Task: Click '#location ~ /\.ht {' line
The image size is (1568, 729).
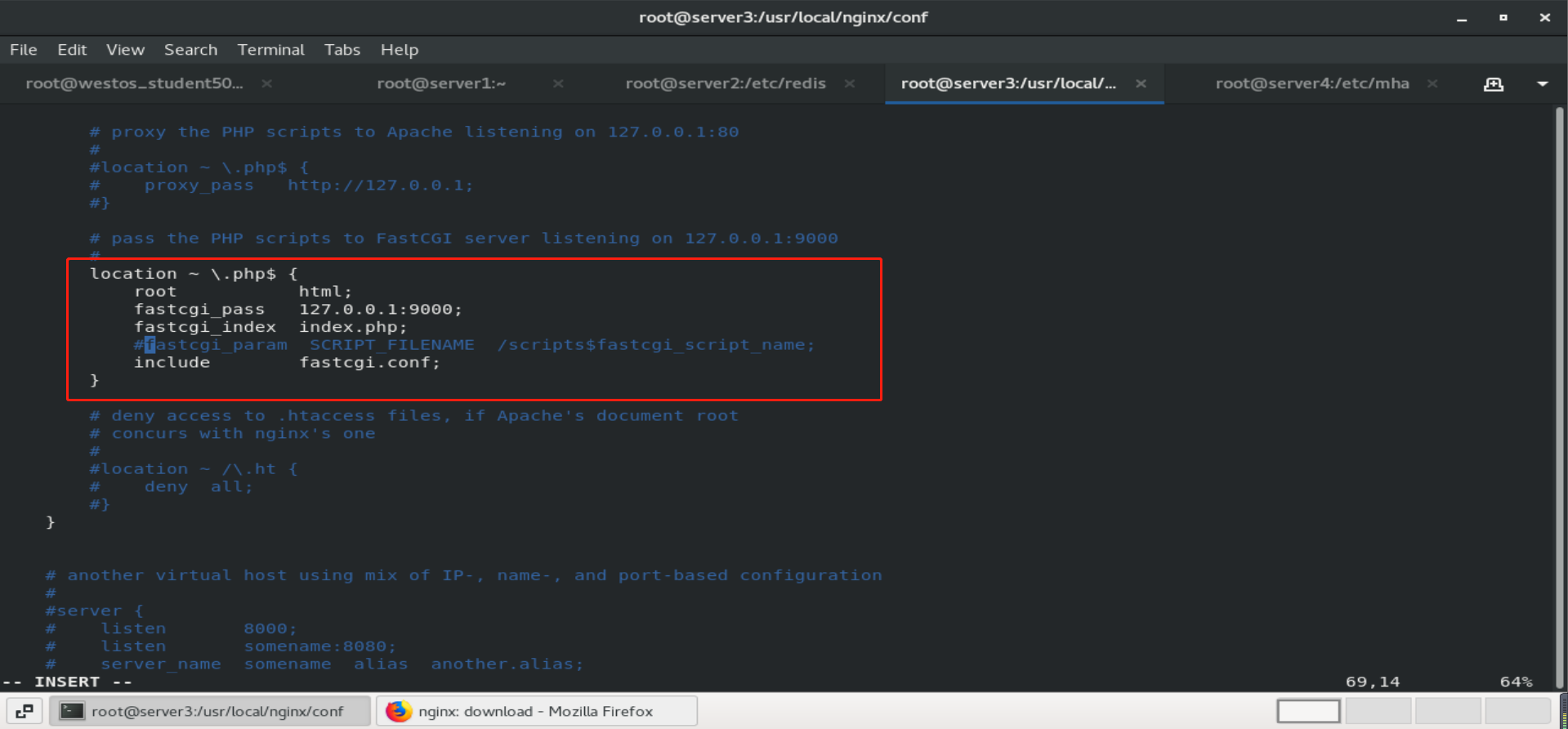Action: coord(194,469)
